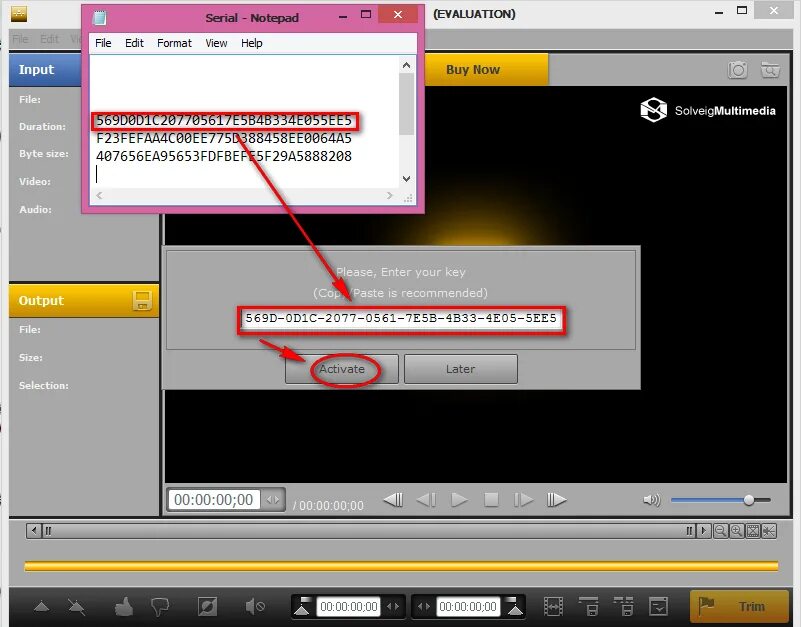Click the rightmost timeline scale icon

[769, 531]
